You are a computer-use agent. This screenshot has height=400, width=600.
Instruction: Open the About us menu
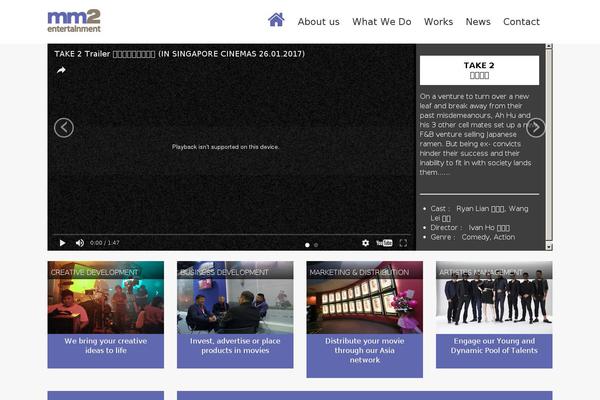click(x=318, y=22)
